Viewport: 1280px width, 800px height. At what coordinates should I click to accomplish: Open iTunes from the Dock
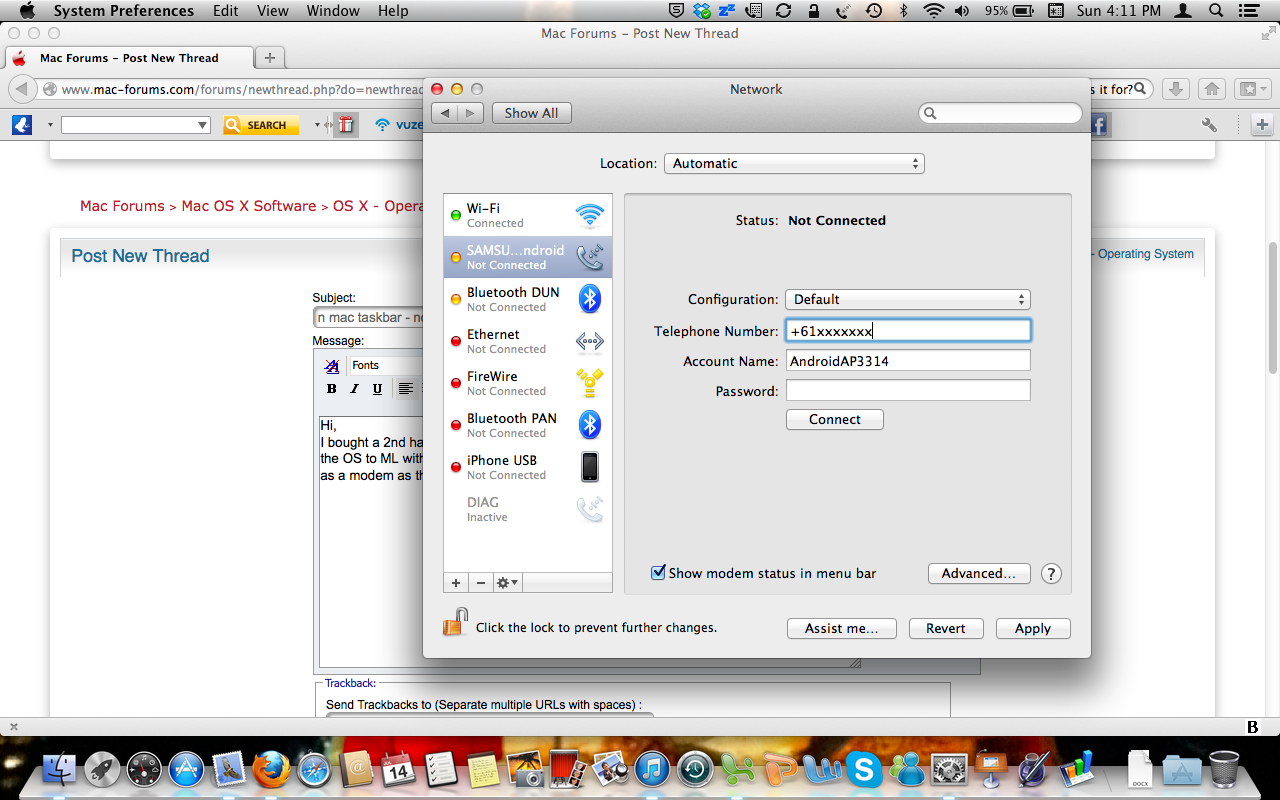tap(652, 769)
